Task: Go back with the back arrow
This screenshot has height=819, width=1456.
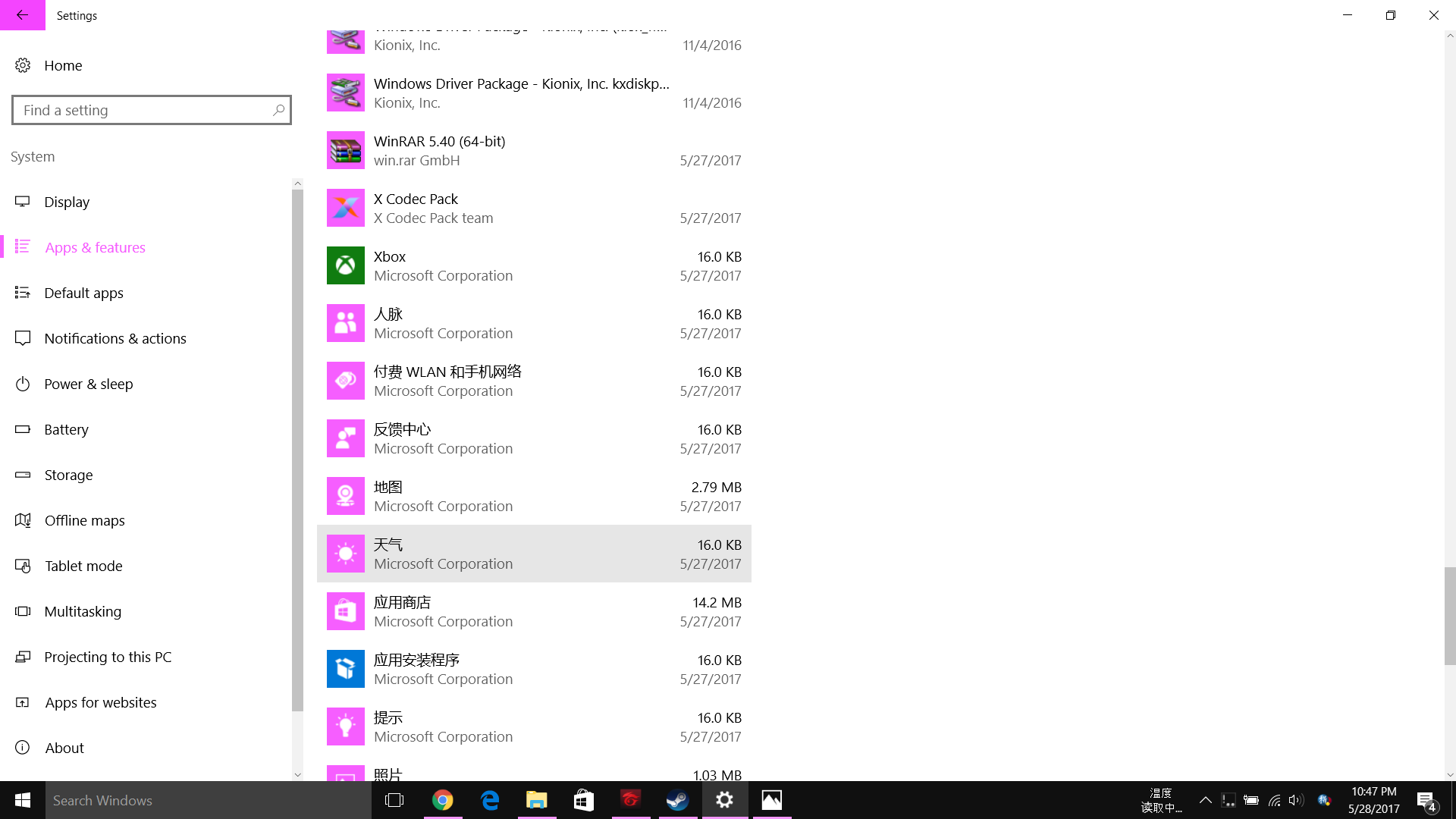Action: [x=23, y=15]
